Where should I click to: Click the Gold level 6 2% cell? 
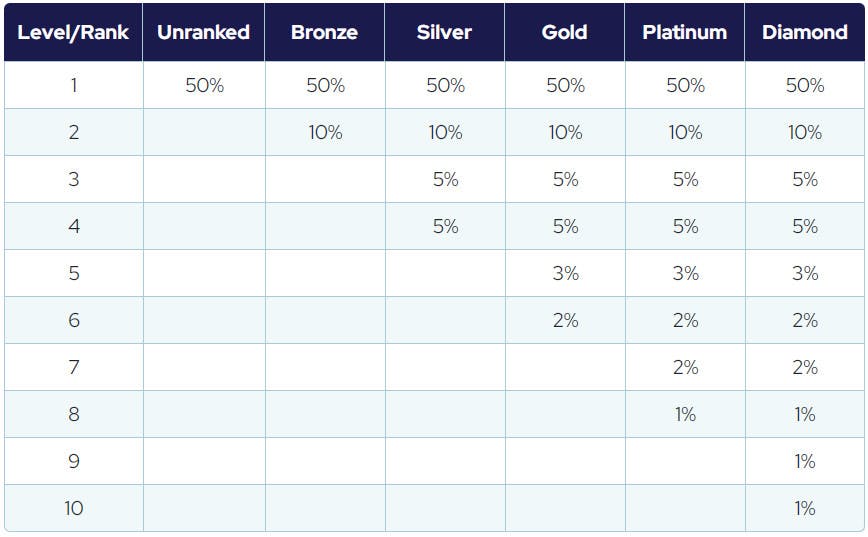pyautogui.click(x=565, y=321)
